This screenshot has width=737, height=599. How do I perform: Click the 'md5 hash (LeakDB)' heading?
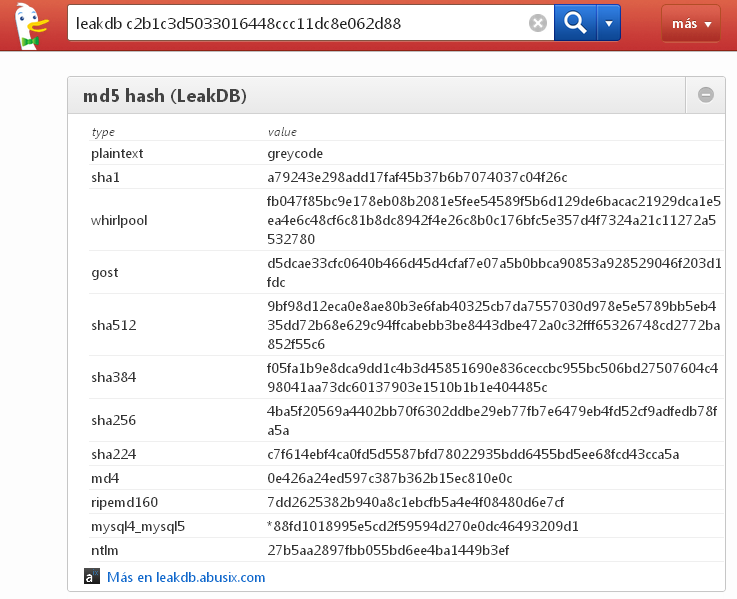click(x=165, y=95)
